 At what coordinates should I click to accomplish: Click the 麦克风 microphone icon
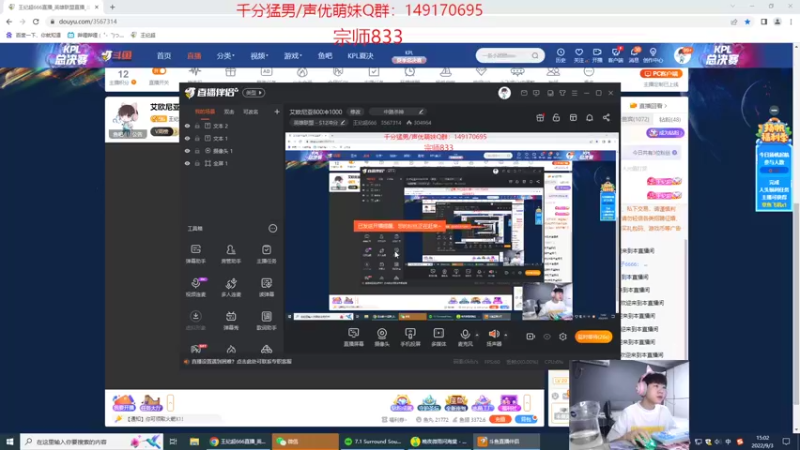[465, 334]
